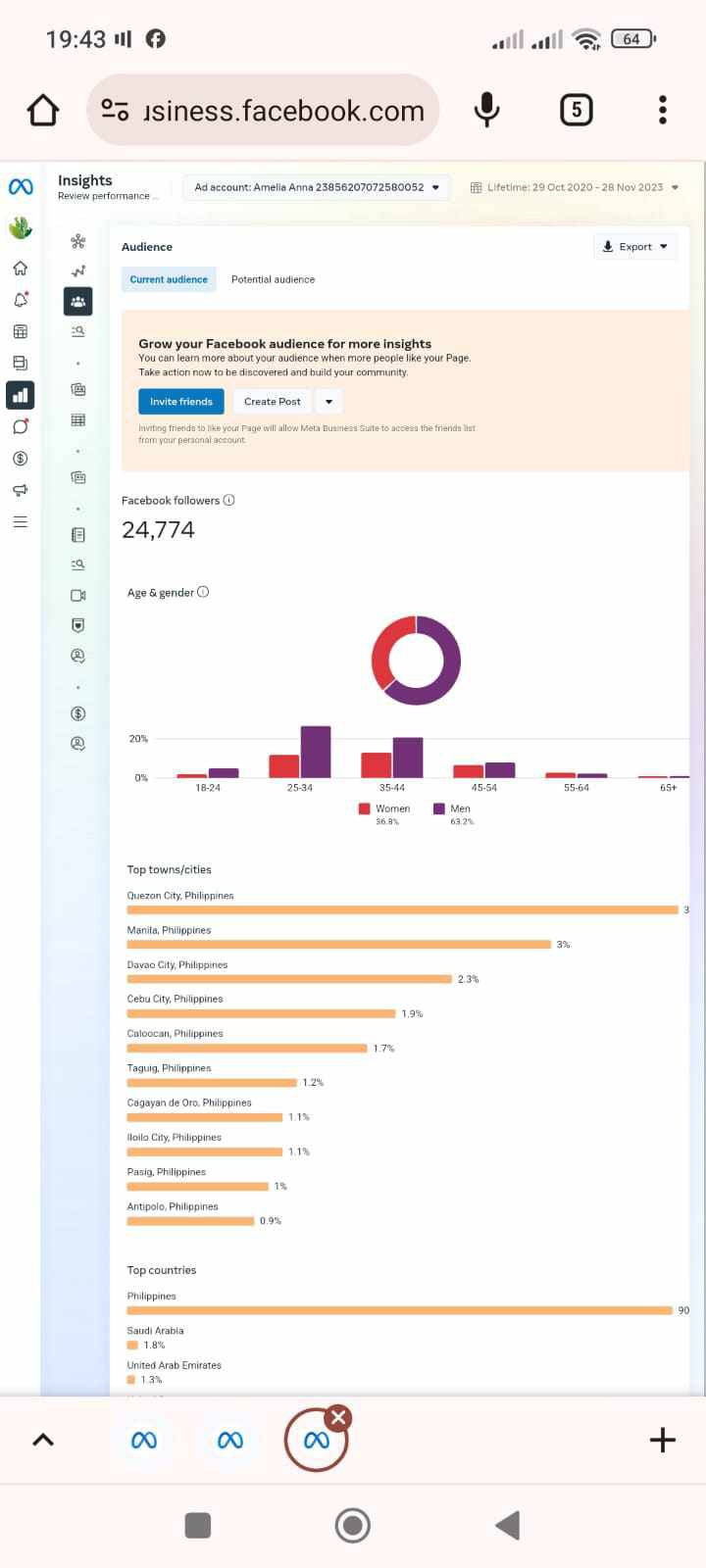Show info for Age & gender

[203, 592]
